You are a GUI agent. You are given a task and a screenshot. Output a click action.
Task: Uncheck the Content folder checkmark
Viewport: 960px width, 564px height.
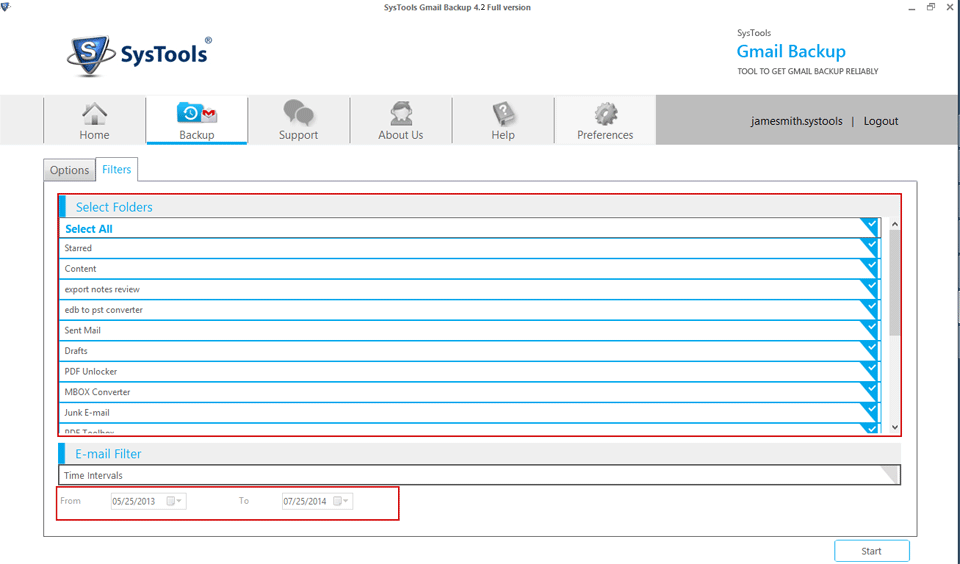(869, 268)
